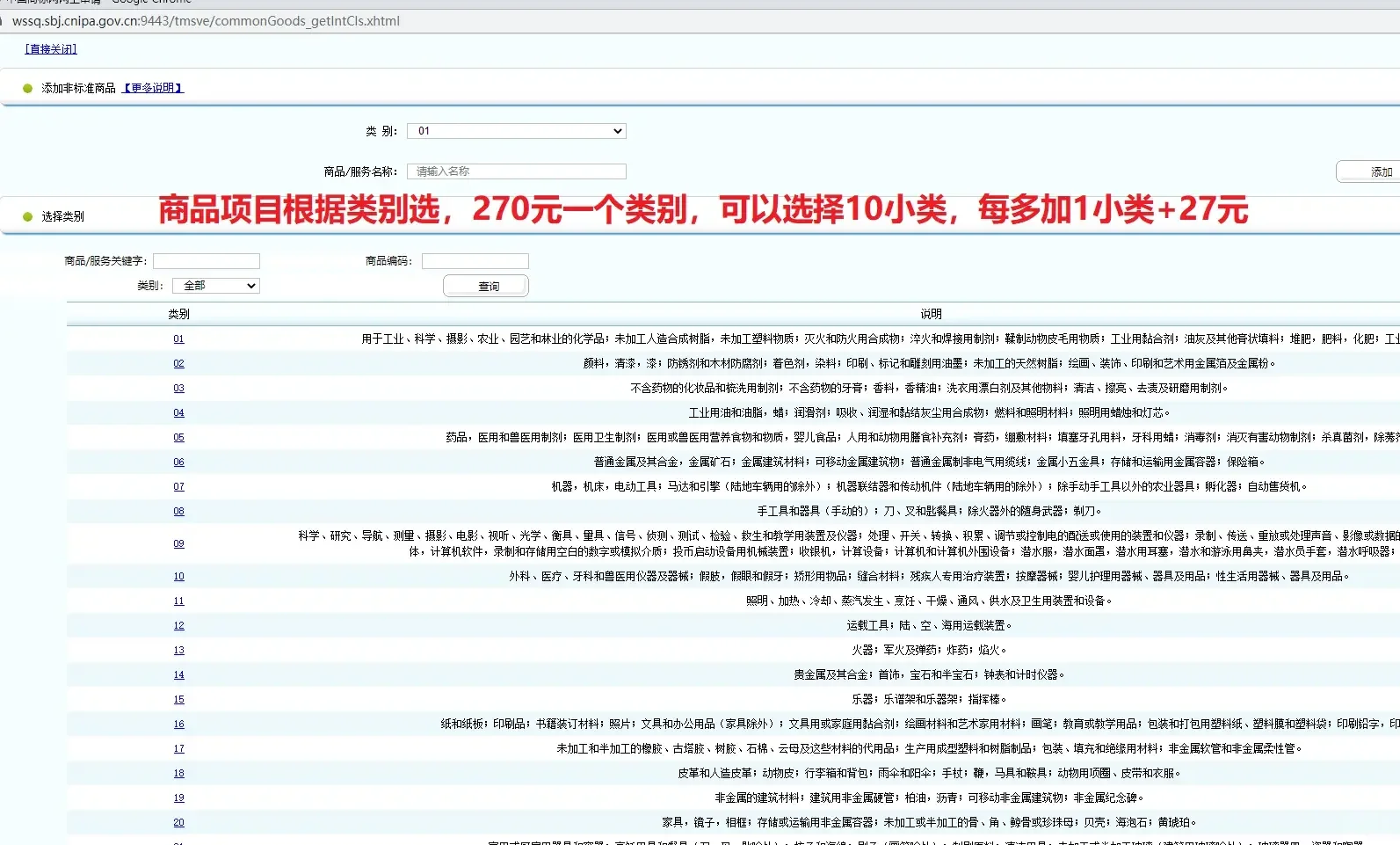Open the 更多说明 link

coord(153,88)
